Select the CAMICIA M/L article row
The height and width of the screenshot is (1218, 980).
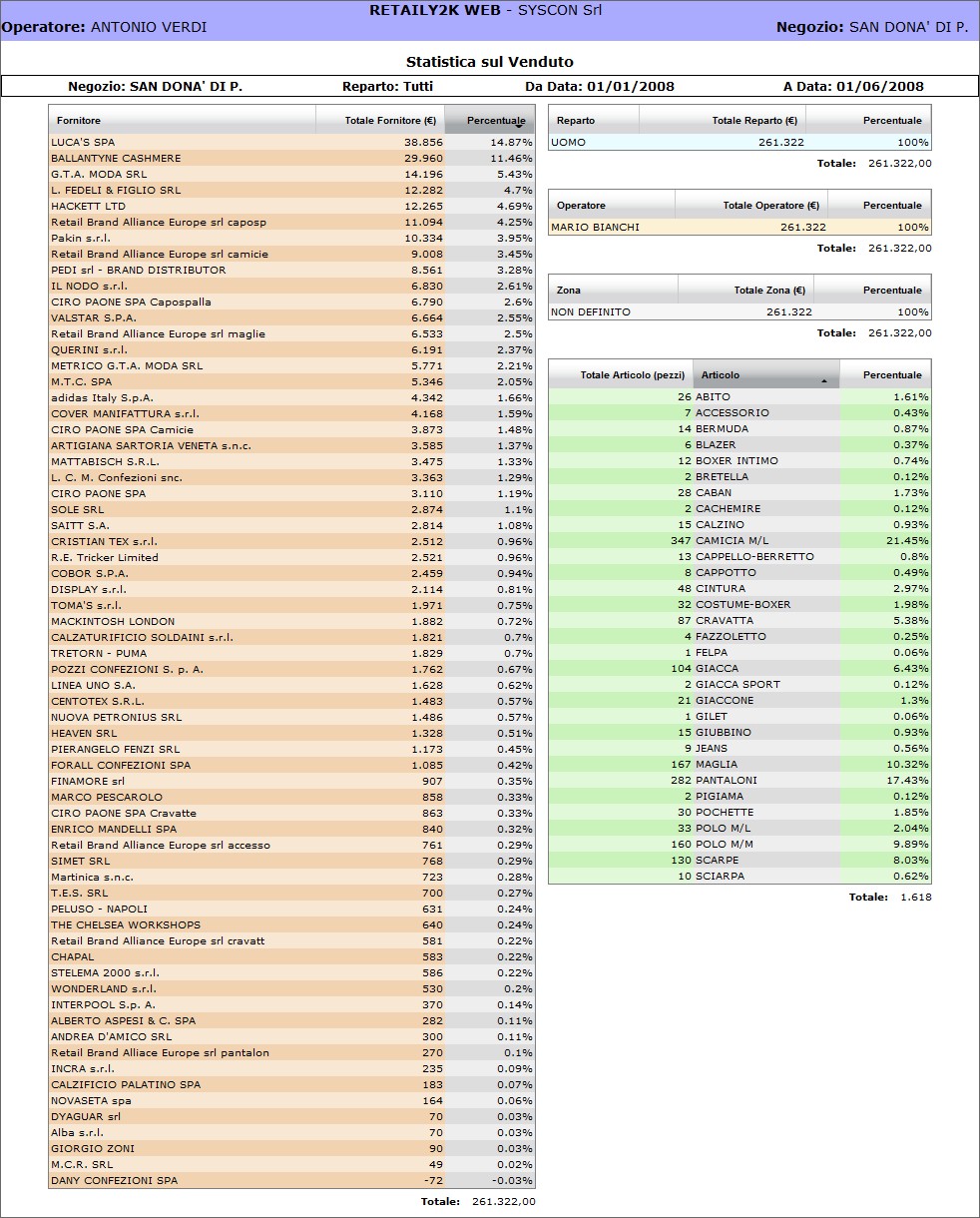[x=739, y=541]
